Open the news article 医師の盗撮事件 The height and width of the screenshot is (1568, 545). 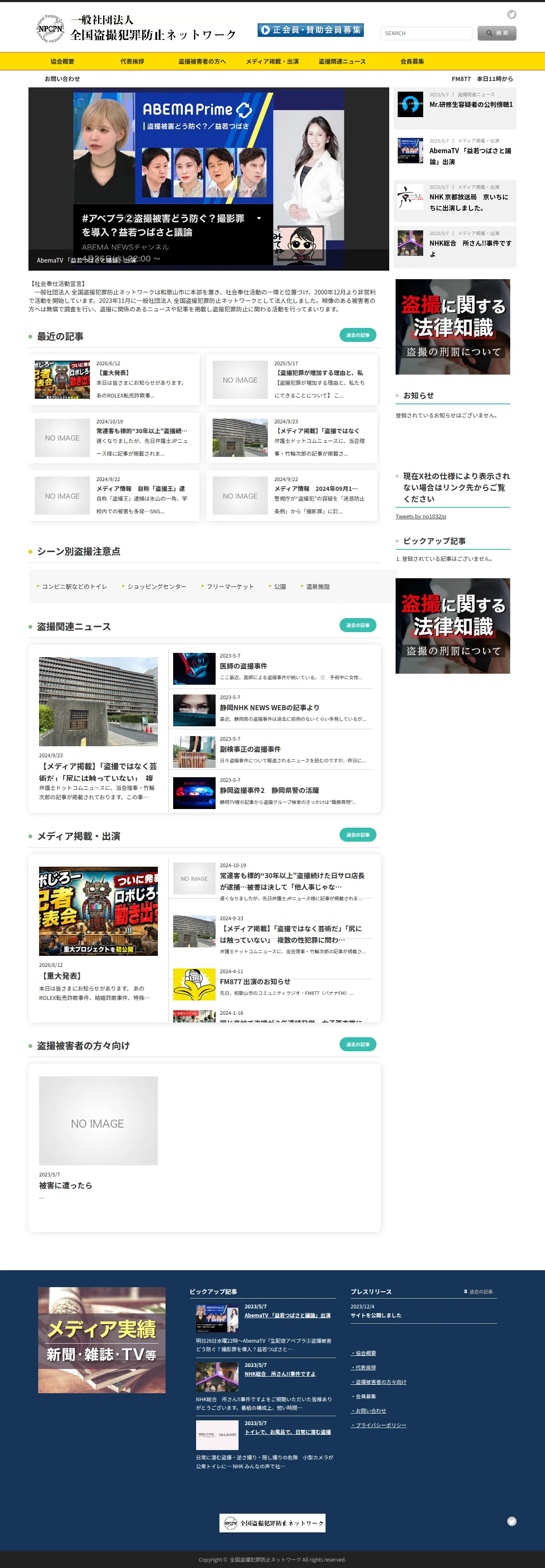[244, 666]
